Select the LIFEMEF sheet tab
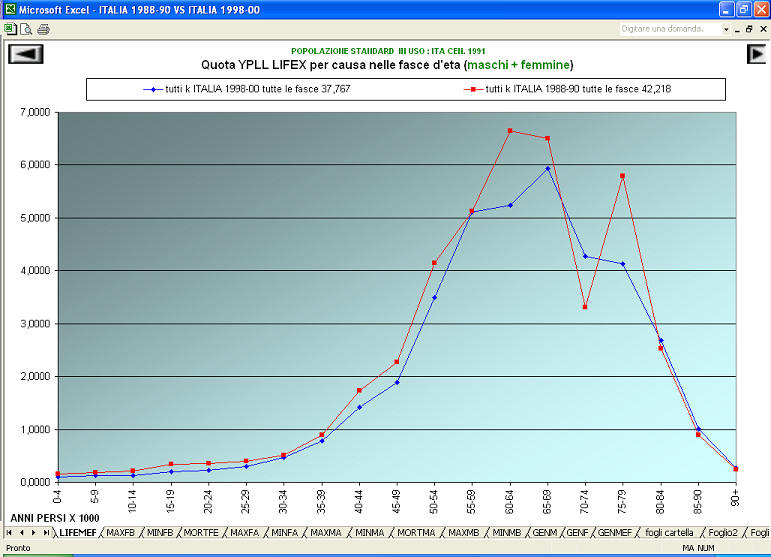The height and width of the screenshot is (557, 771). (x=78, y=532)
